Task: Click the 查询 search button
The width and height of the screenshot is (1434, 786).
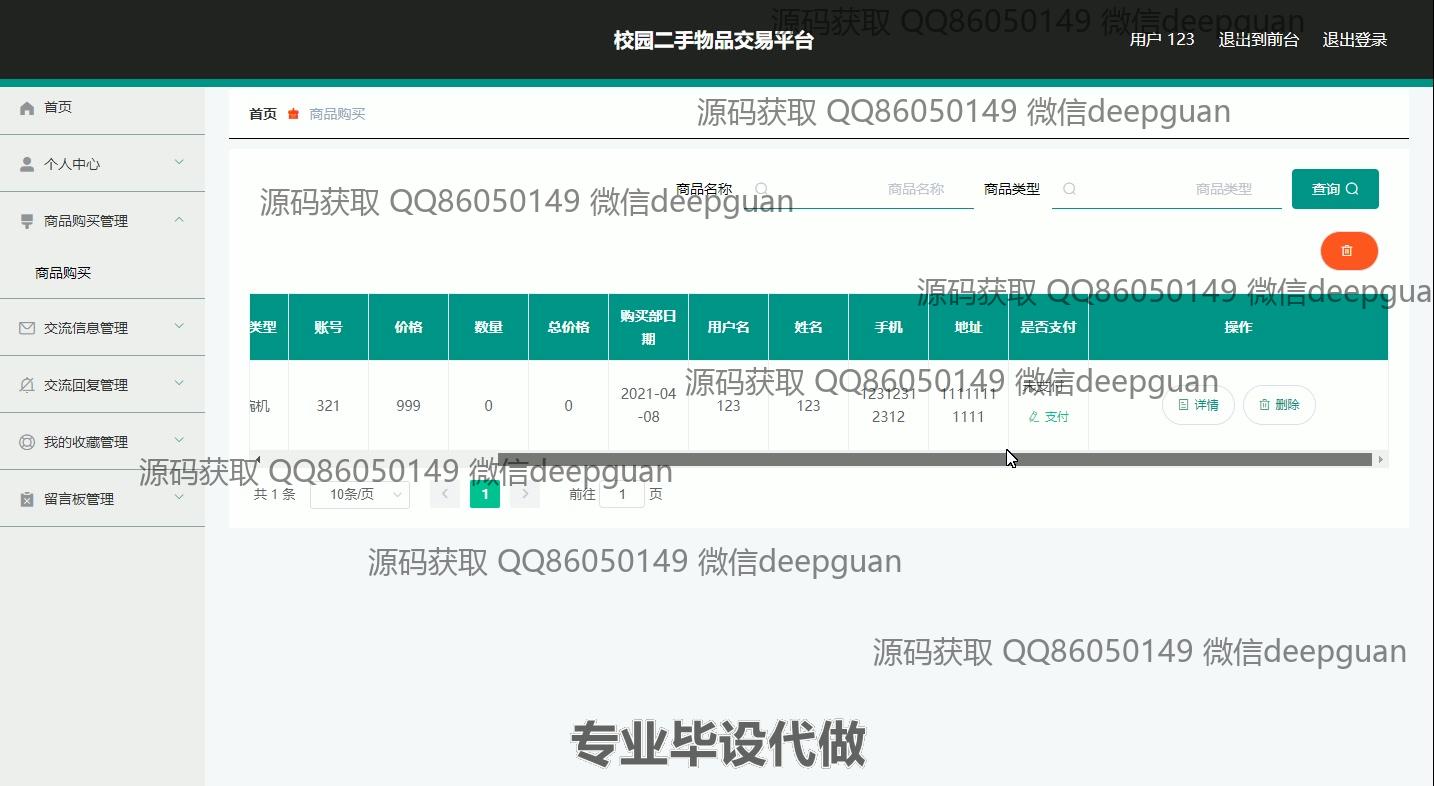Action: (x=1334, y=189)
